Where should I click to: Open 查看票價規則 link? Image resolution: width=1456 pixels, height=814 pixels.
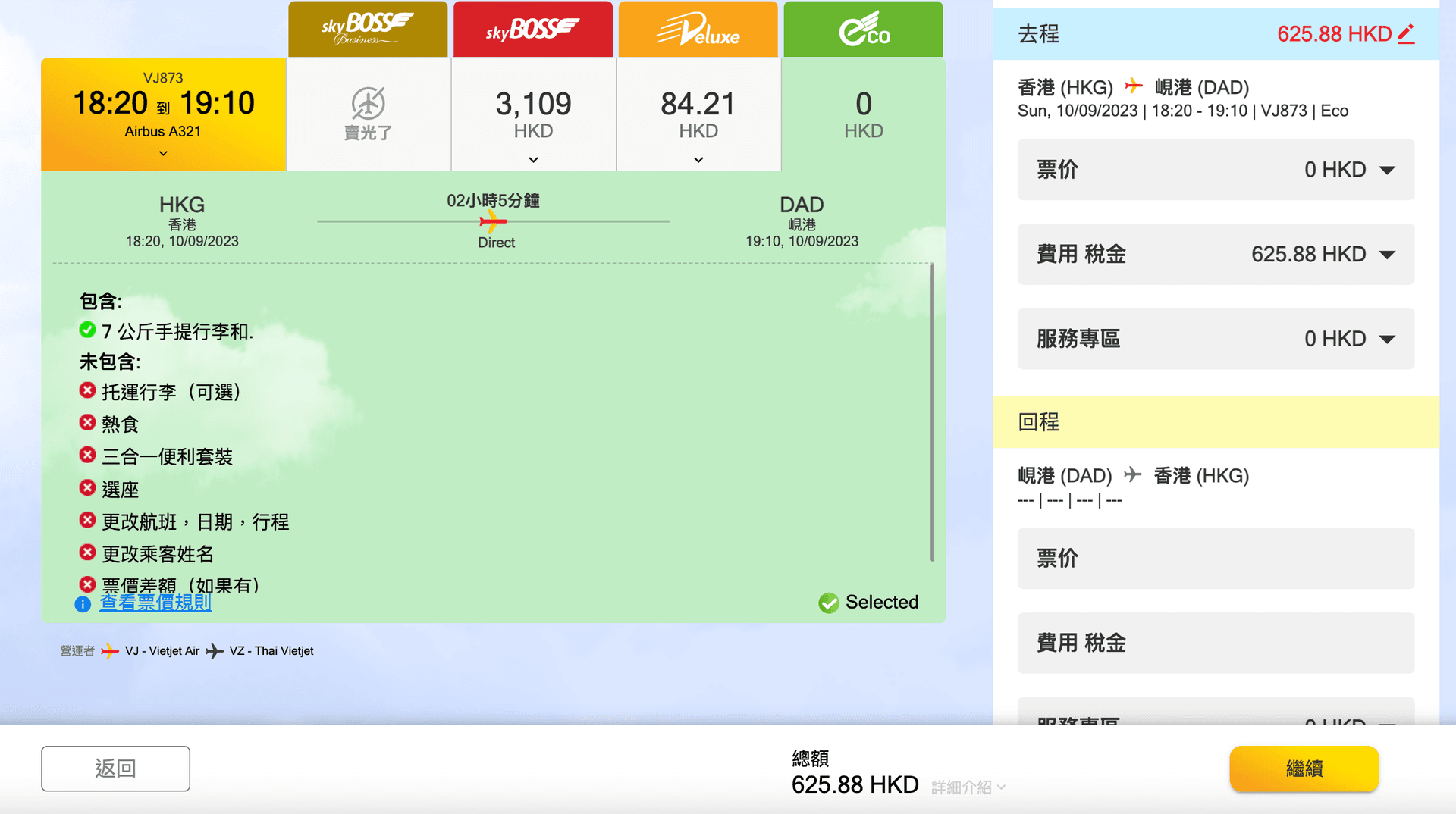click(155, 603)
